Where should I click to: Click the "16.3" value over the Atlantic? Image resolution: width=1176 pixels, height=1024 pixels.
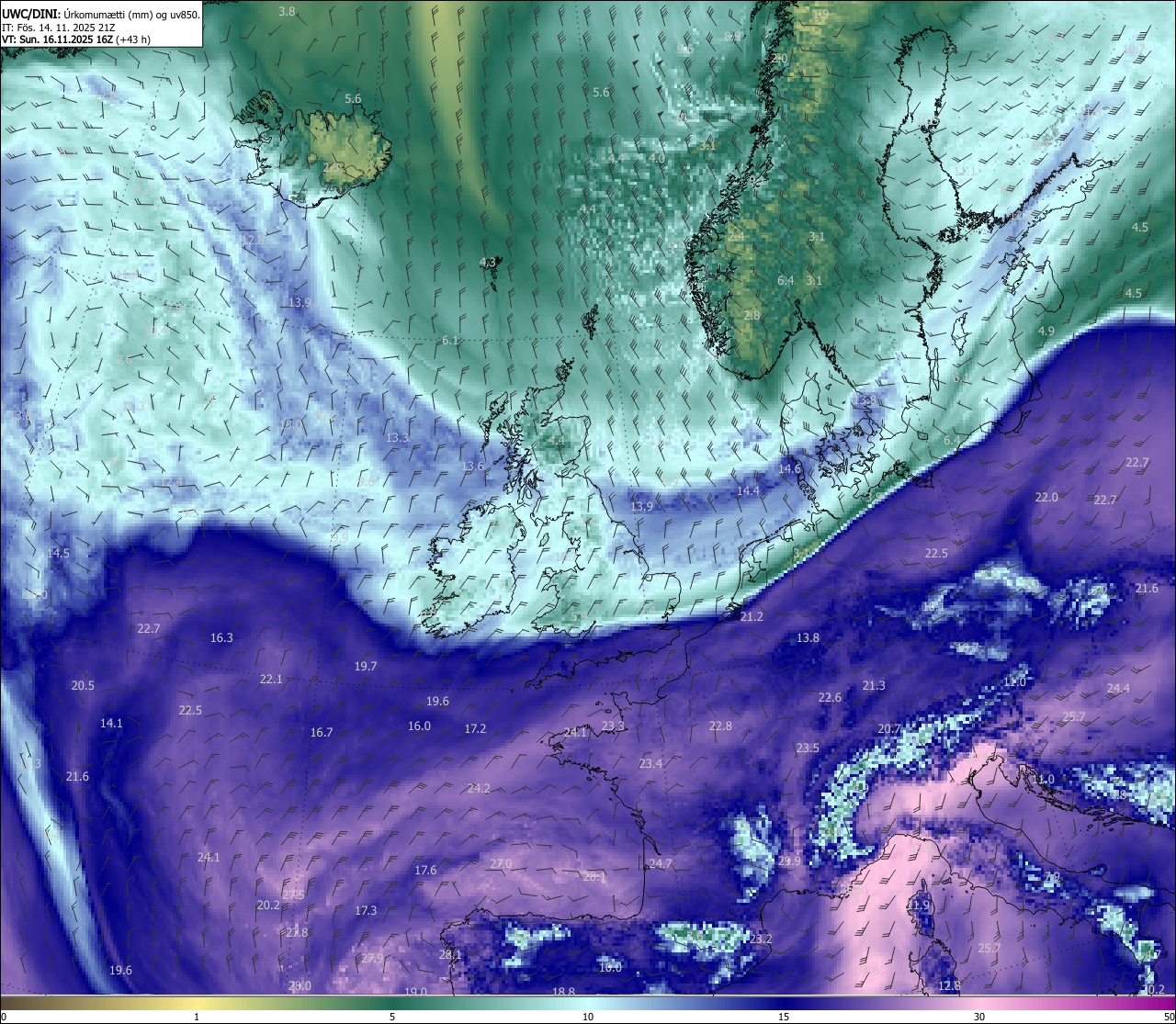click(x=221, y=638)
